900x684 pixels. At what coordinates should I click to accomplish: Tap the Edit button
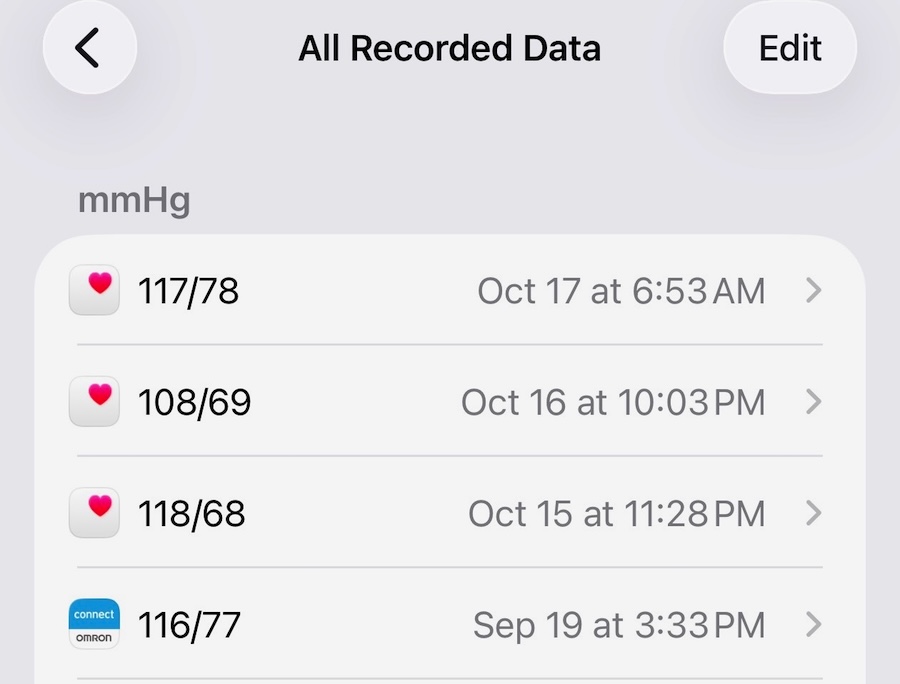tap(790, 48)
